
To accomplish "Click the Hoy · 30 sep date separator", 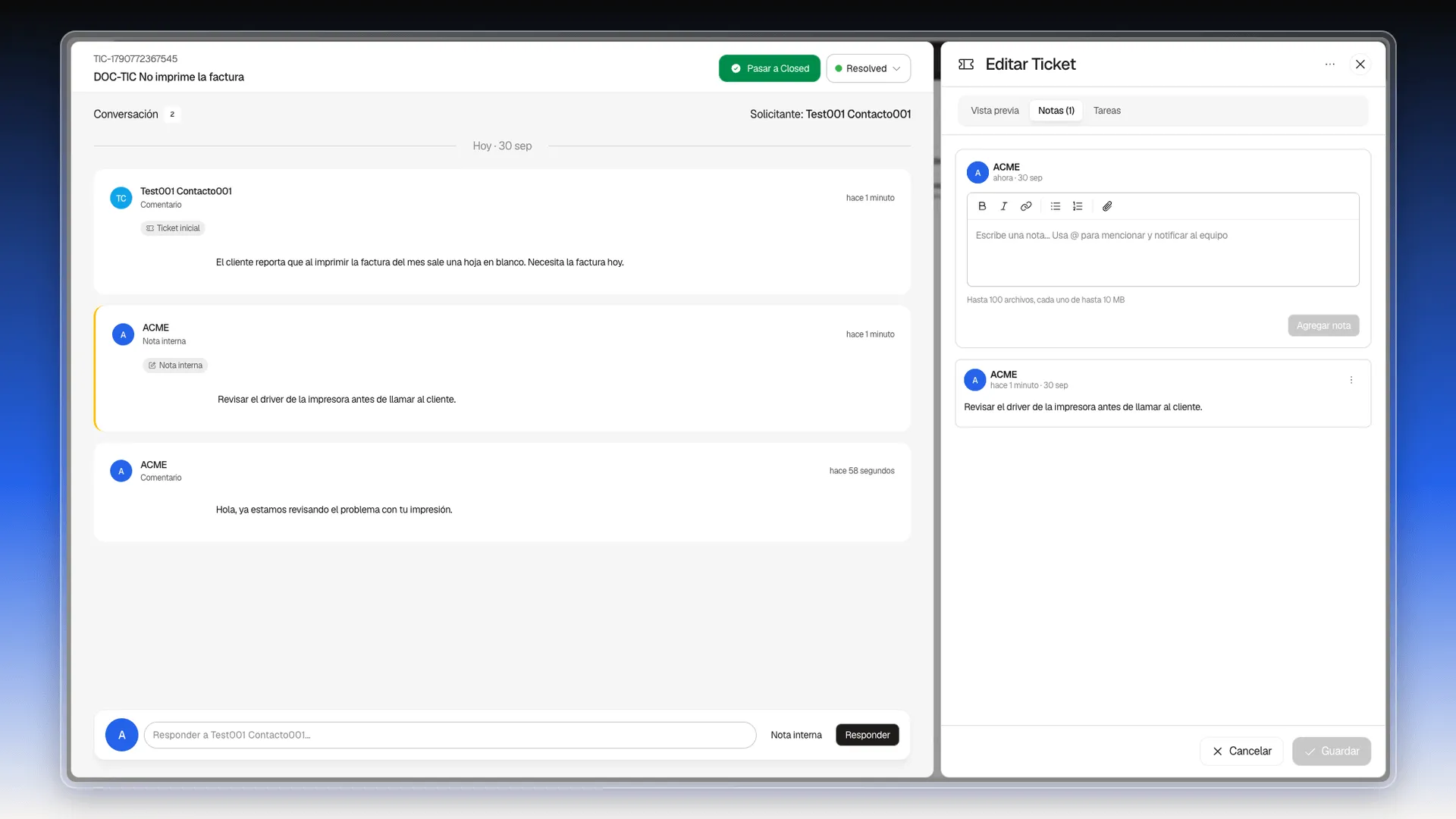I will pos(502,146).
